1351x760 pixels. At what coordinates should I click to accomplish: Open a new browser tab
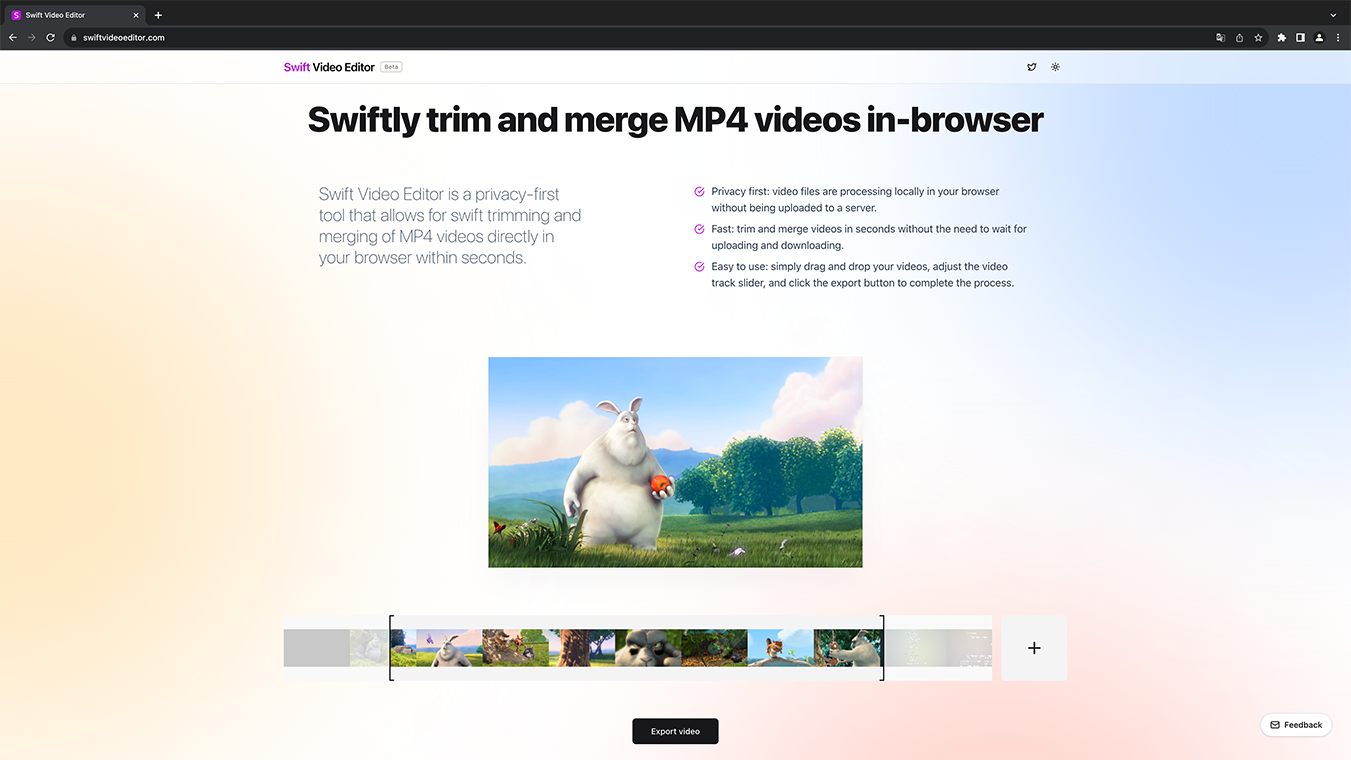tap(158, 15)
